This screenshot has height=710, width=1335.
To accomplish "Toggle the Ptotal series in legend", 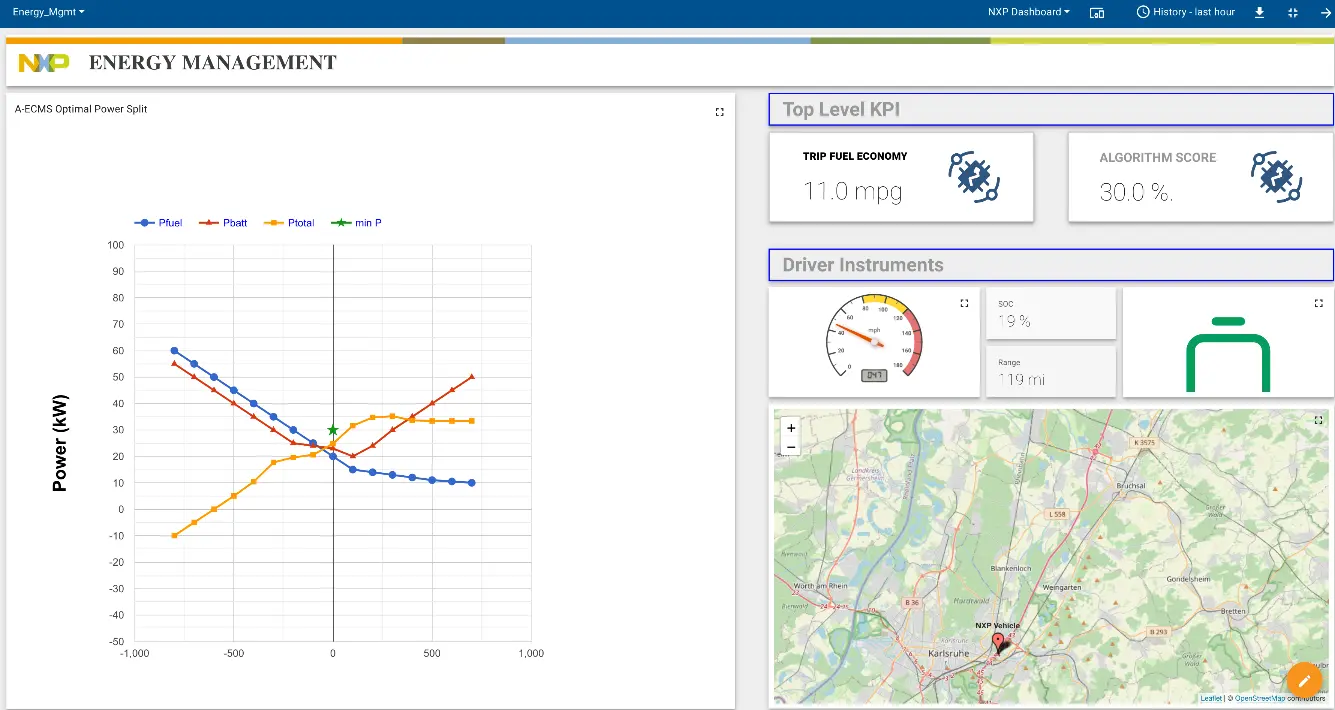I will coord(289,223).
